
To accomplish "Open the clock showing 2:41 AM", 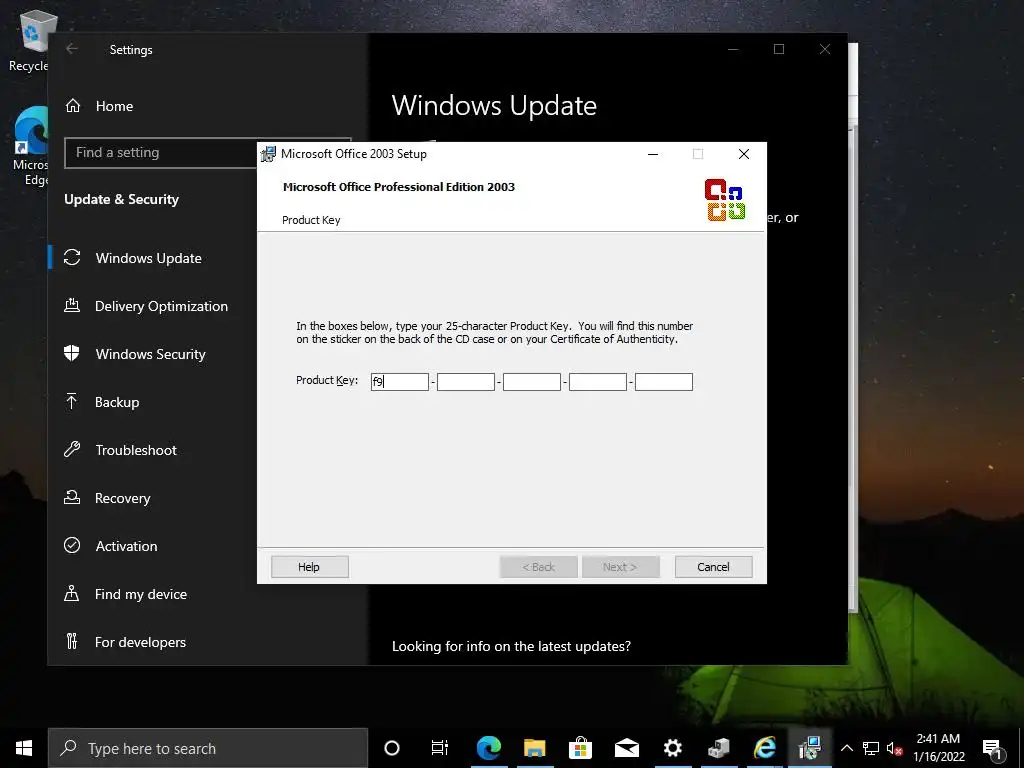I will click(x=938, y=748).
